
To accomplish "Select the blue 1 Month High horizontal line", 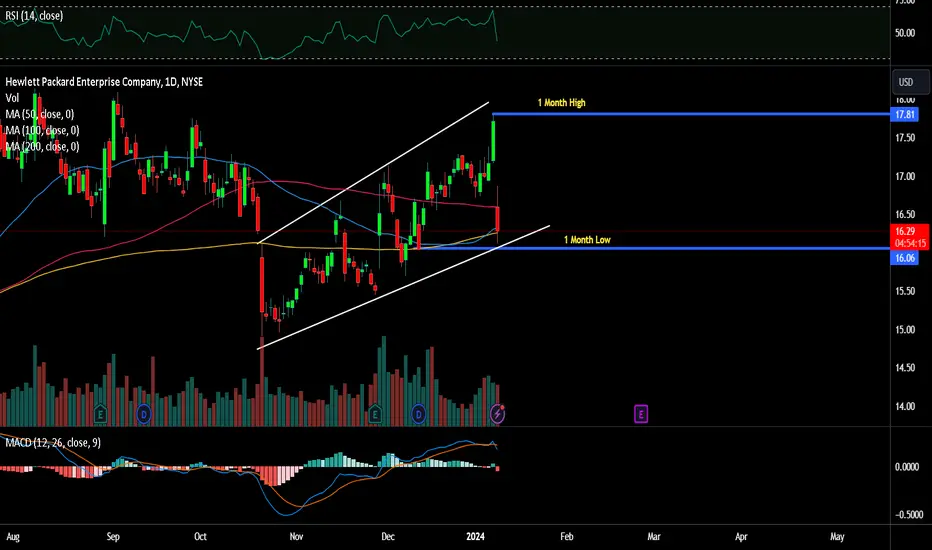I will click(x=689, y=114).
